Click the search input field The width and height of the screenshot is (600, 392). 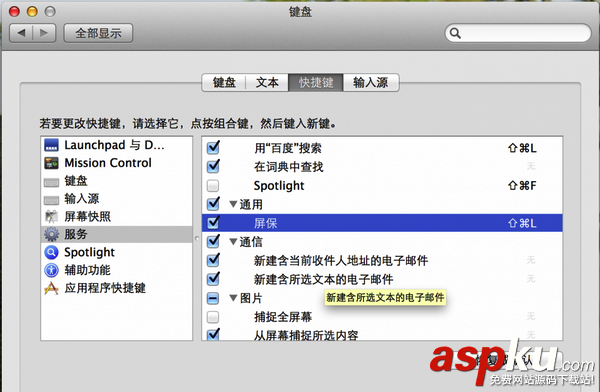pyautogui.click(x=518, y=33)
